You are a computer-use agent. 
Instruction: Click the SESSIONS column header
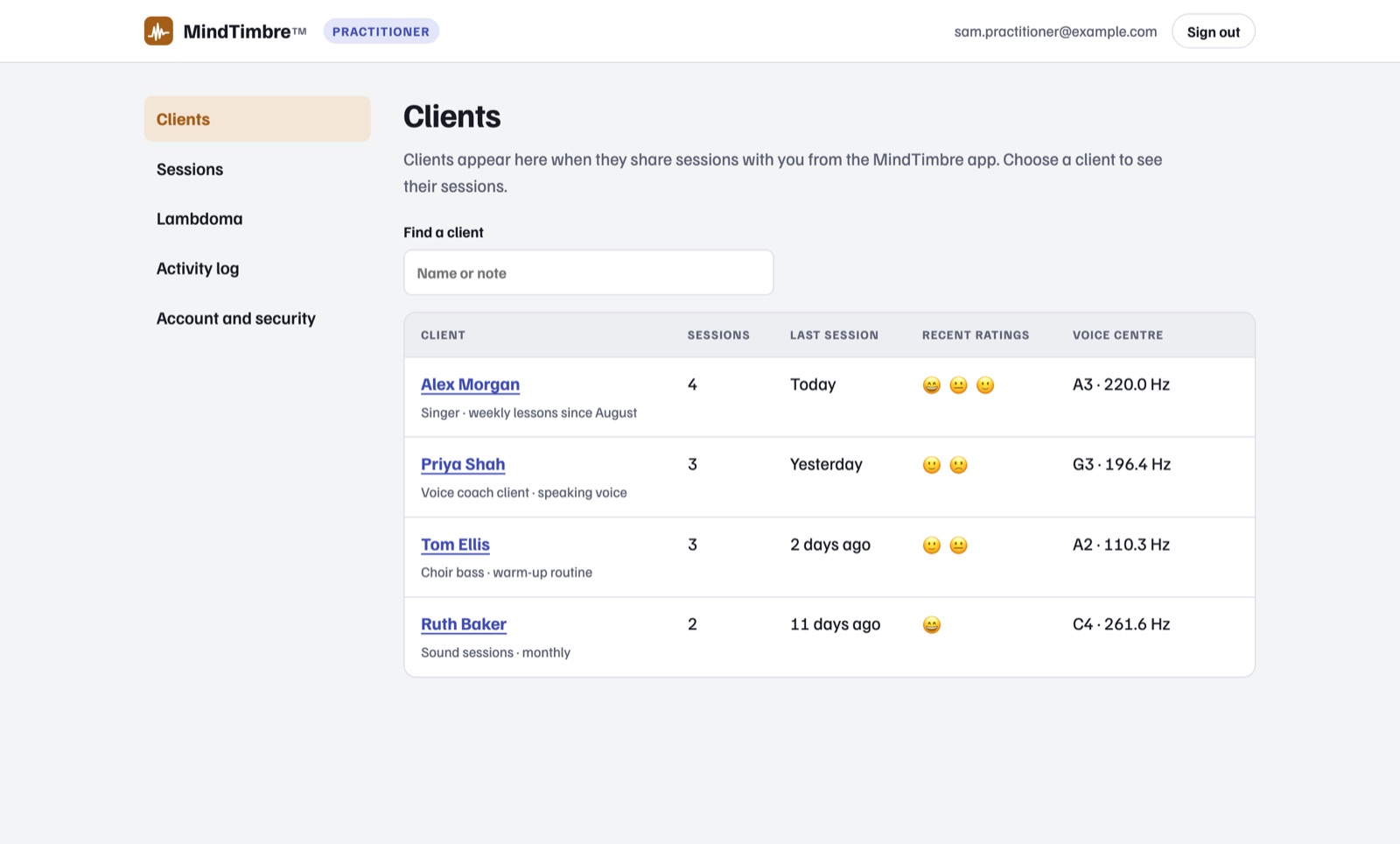[x=718, y=335]
